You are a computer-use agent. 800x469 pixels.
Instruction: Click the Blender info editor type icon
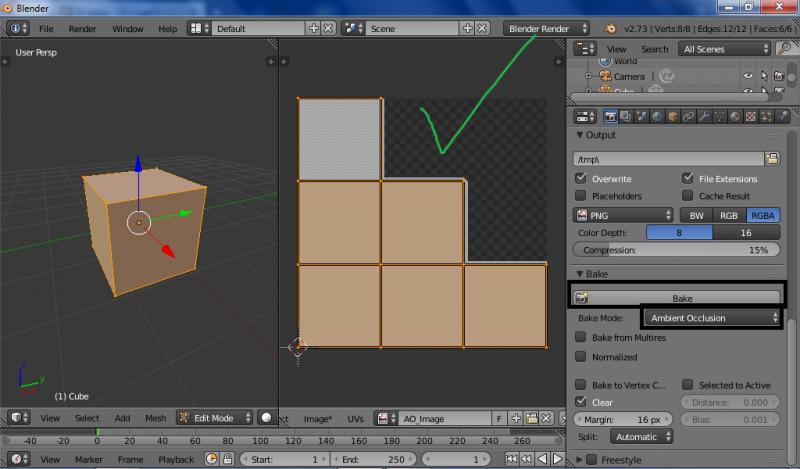click(x=17, y=29)
